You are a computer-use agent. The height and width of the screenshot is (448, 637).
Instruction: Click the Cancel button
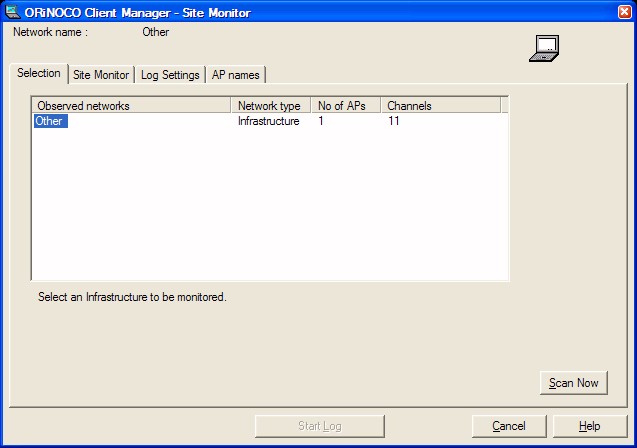509,426
